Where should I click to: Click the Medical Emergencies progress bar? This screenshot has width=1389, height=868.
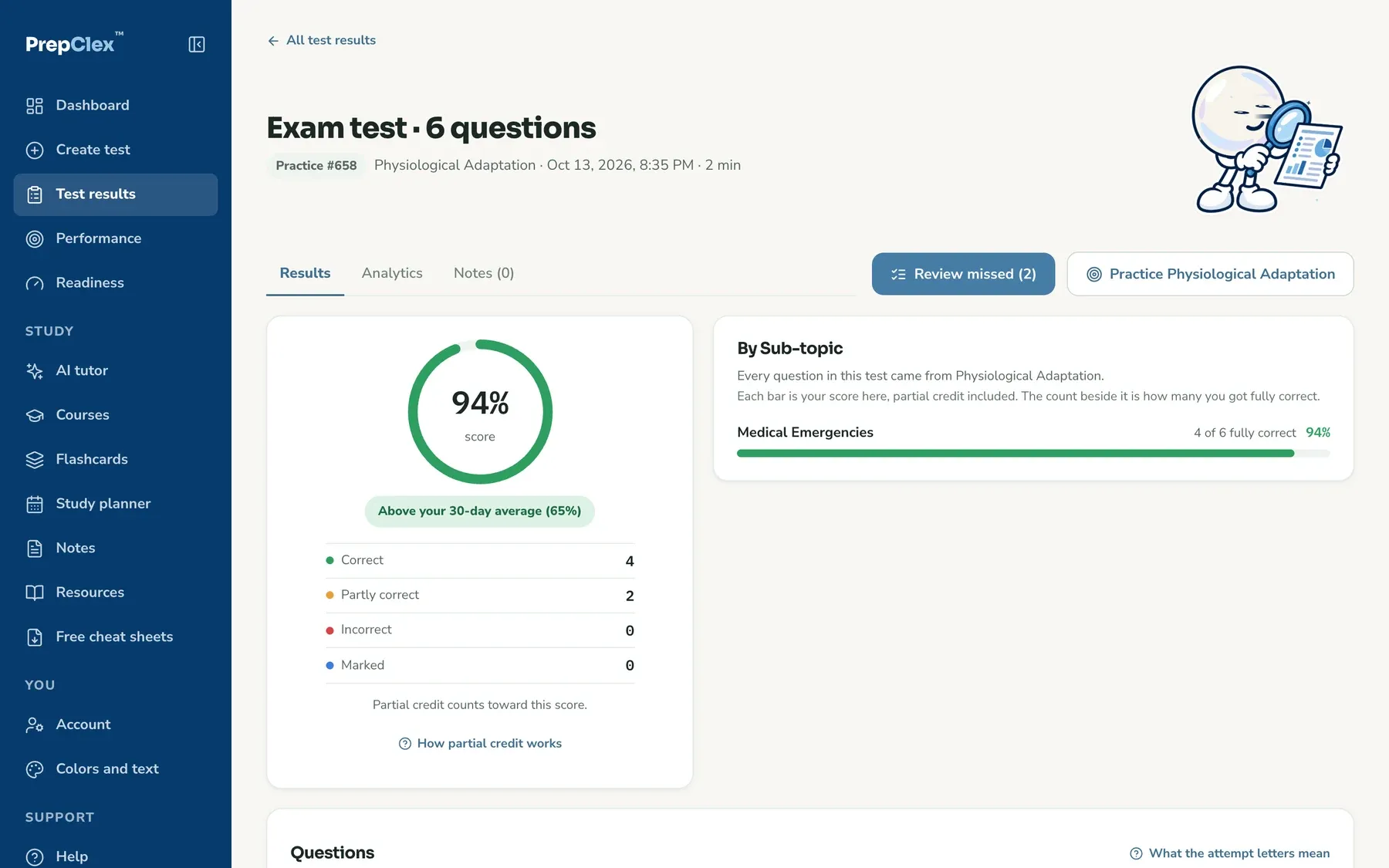click(x=1033, y=454)
